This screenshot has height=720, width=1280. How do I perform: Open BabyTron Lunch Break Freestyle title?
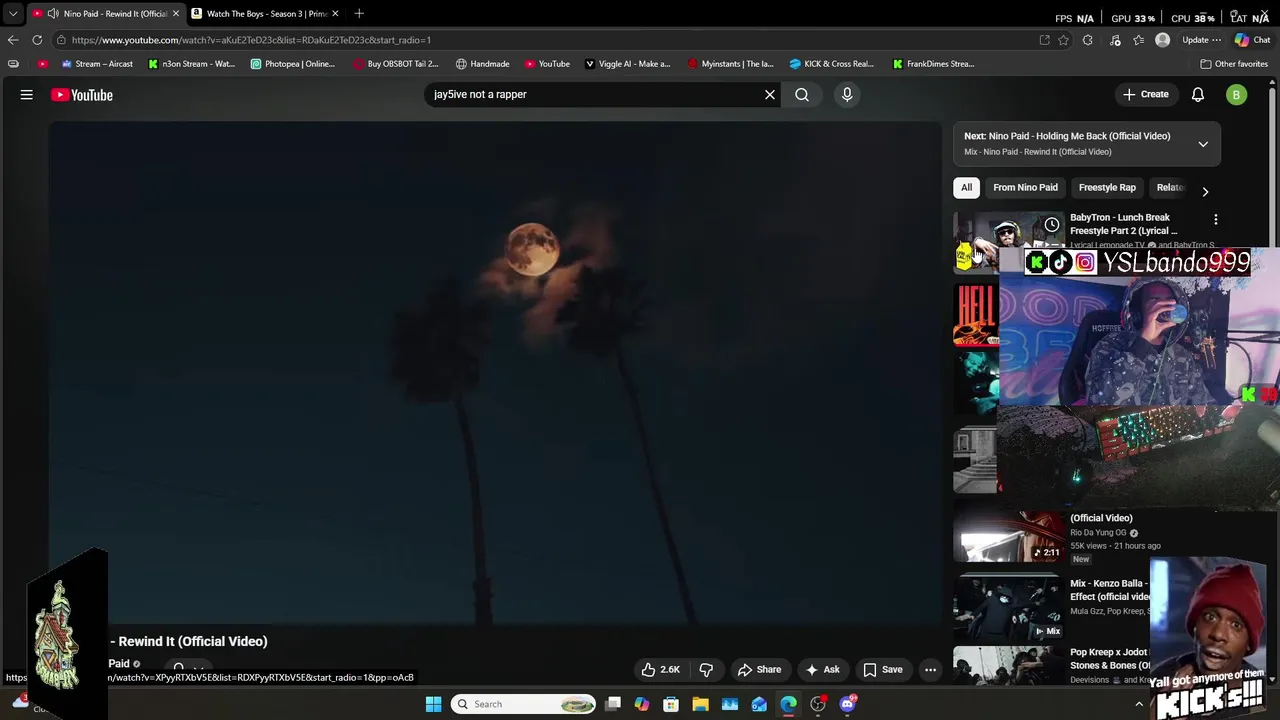click(1124, 224)
